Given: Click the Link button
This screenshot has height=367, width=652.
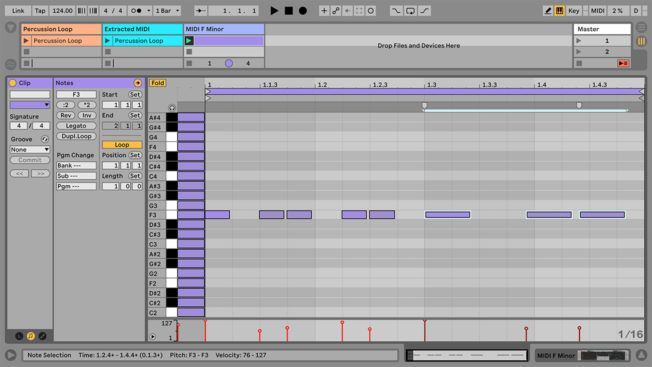Looking at the screenshot, I should tap(17, 11).
